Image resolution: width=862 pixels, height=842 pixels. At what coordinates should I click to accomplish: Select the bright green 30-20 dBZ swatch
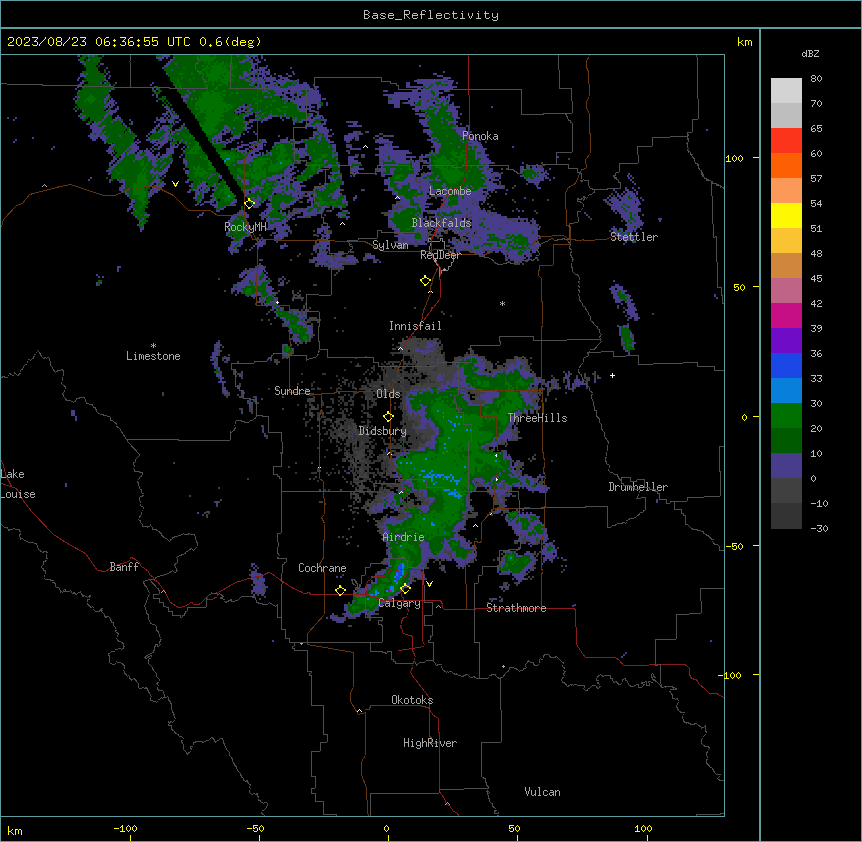click(x=786, y=416)
